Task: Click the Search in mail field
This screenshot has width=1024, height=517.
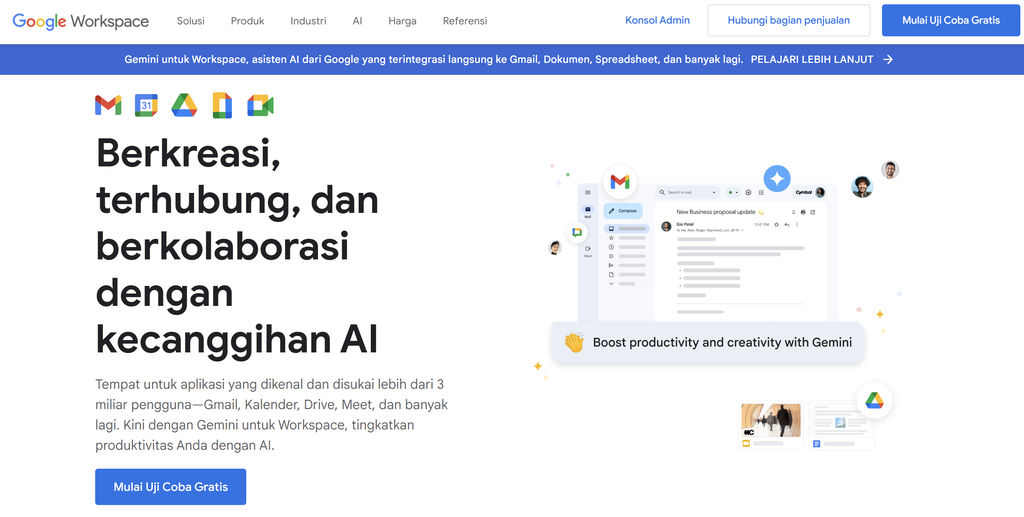Action: click(x=688, y=193)
